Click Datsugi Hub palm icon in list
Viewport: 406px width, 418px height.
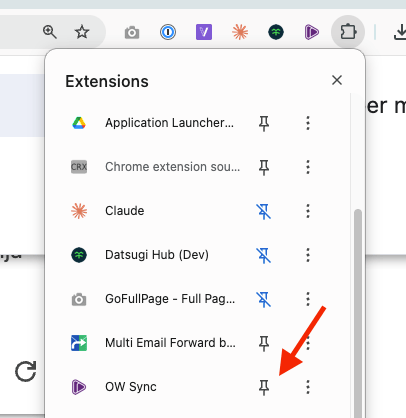pyautogui.click(x=79, y=255)
